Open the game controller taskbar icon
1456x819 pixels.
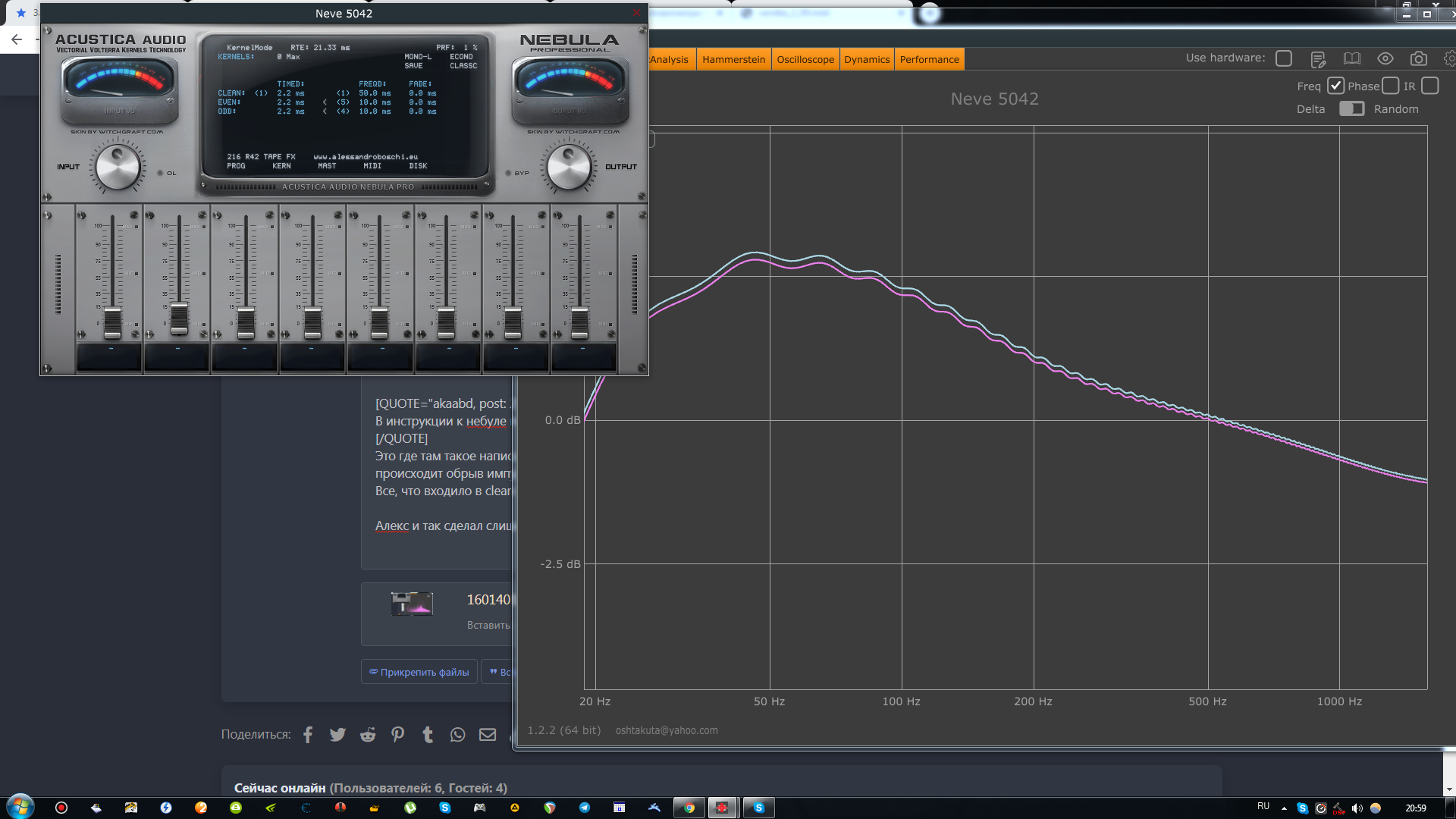click(x=479, y=808)
